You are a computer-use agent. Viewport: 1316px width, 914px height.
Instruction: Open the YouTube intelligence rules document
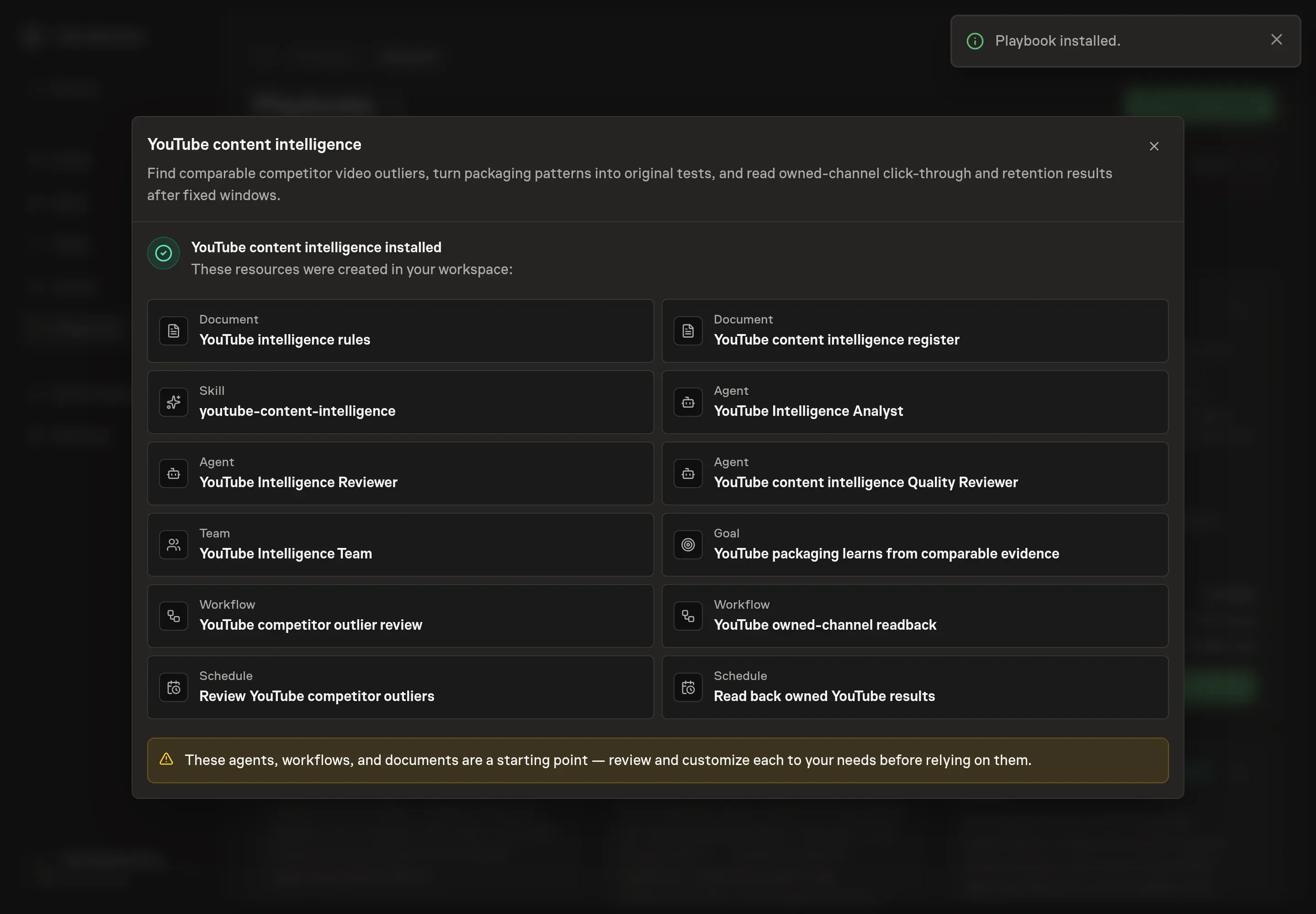(400, 331)
